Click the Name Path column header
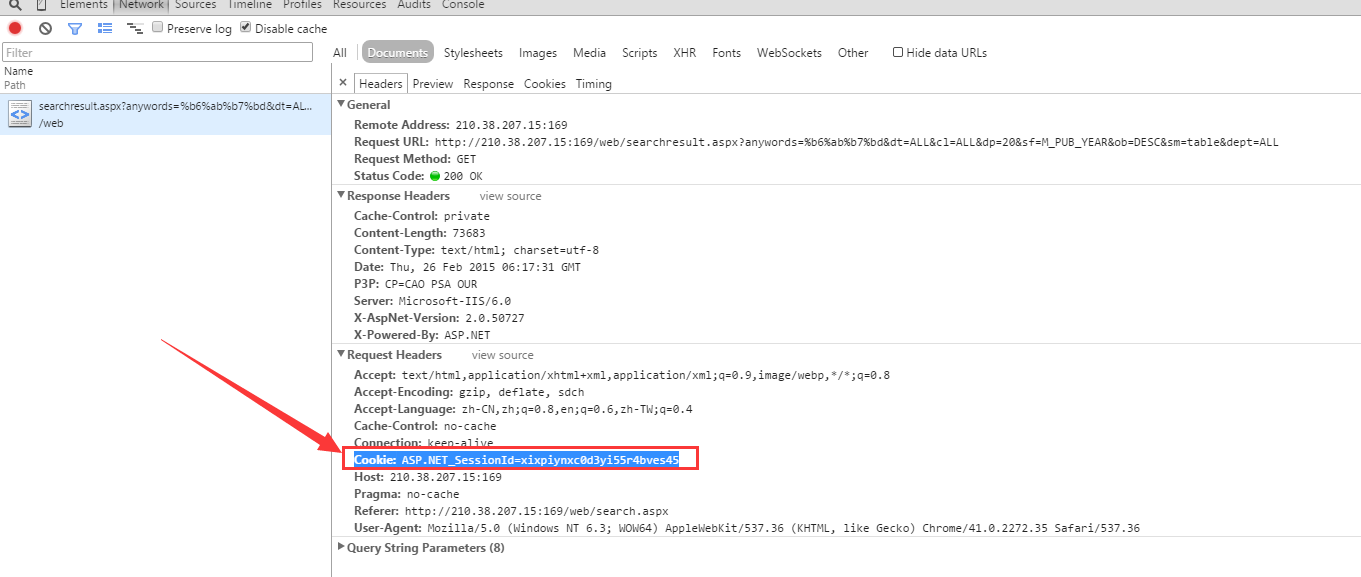 coord(165,78)
